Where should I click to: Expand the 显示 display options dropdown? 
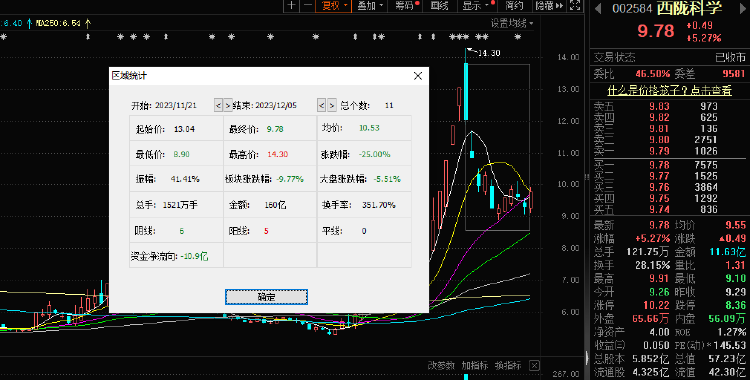476,6
